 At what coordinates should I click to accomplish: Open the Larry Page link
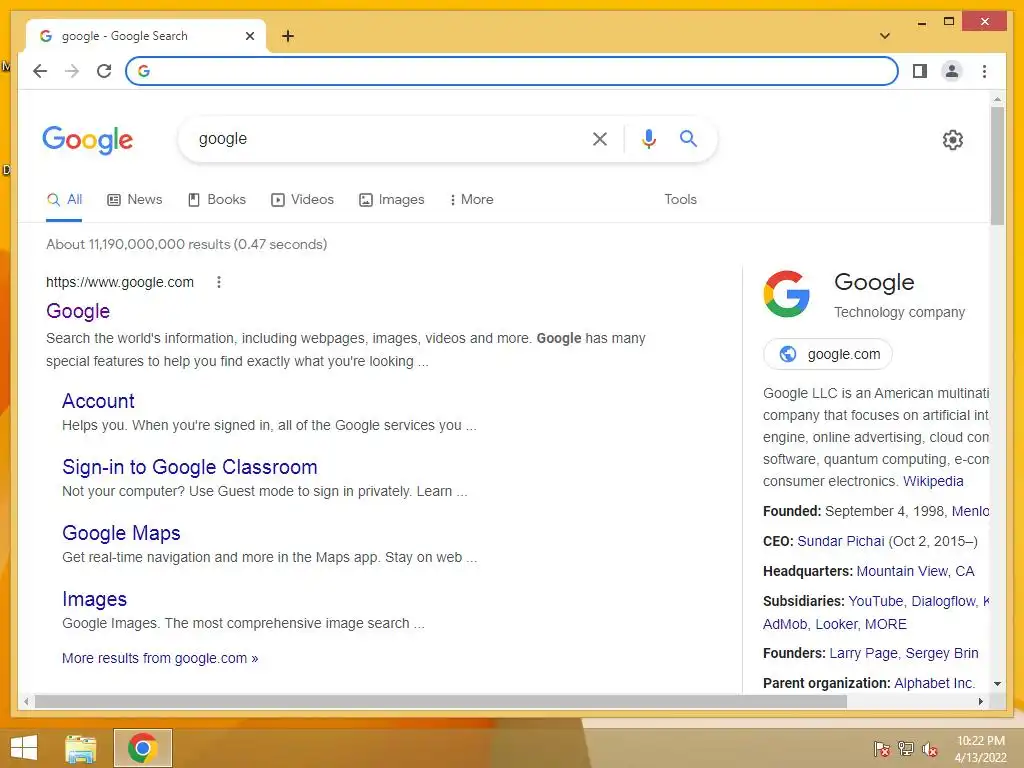click(x=863, y=653)
